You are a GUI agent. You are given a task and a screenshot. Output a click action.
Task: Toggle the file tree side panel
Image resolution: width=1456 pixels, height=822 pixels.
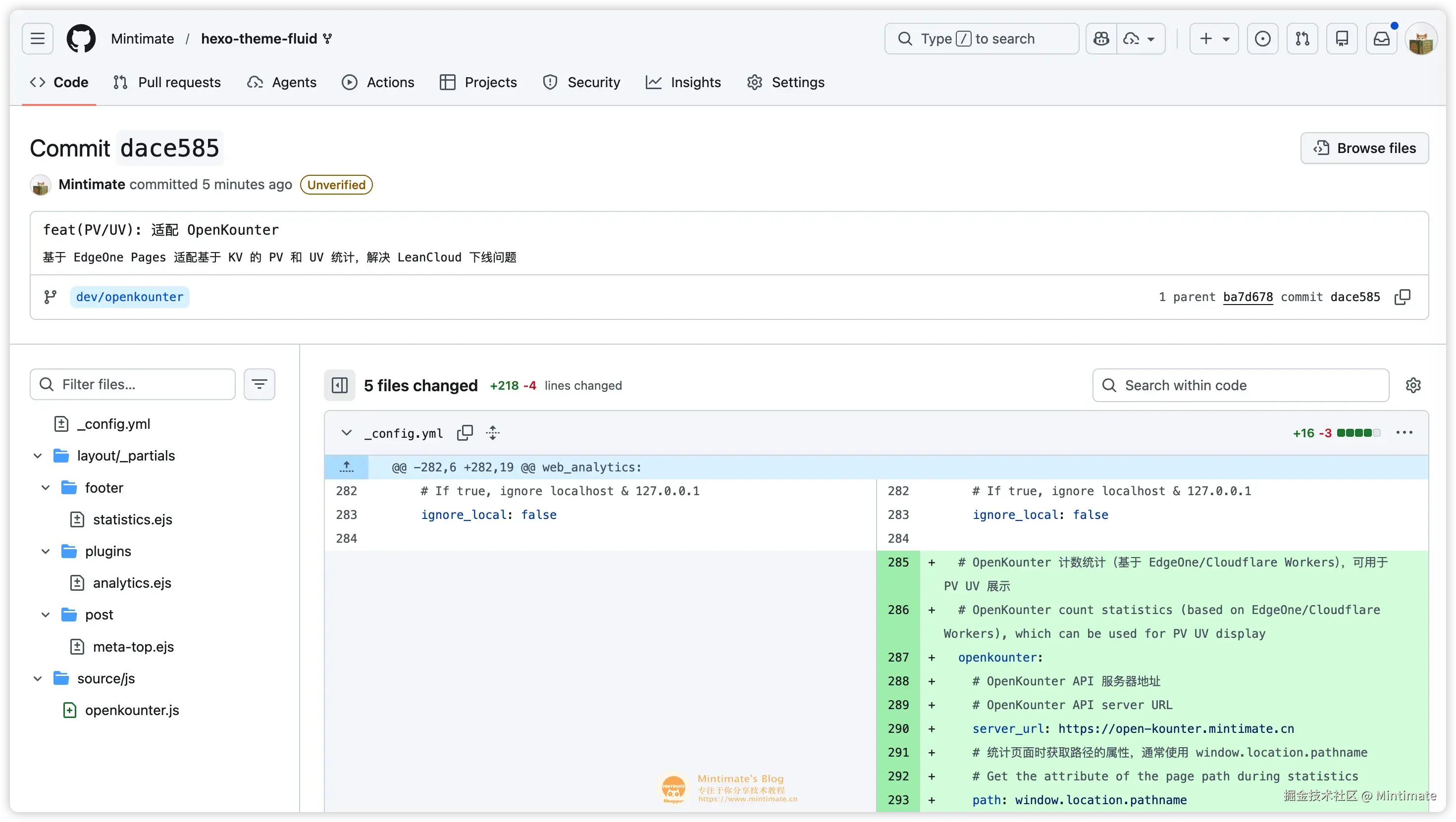[x=340, y=386]
